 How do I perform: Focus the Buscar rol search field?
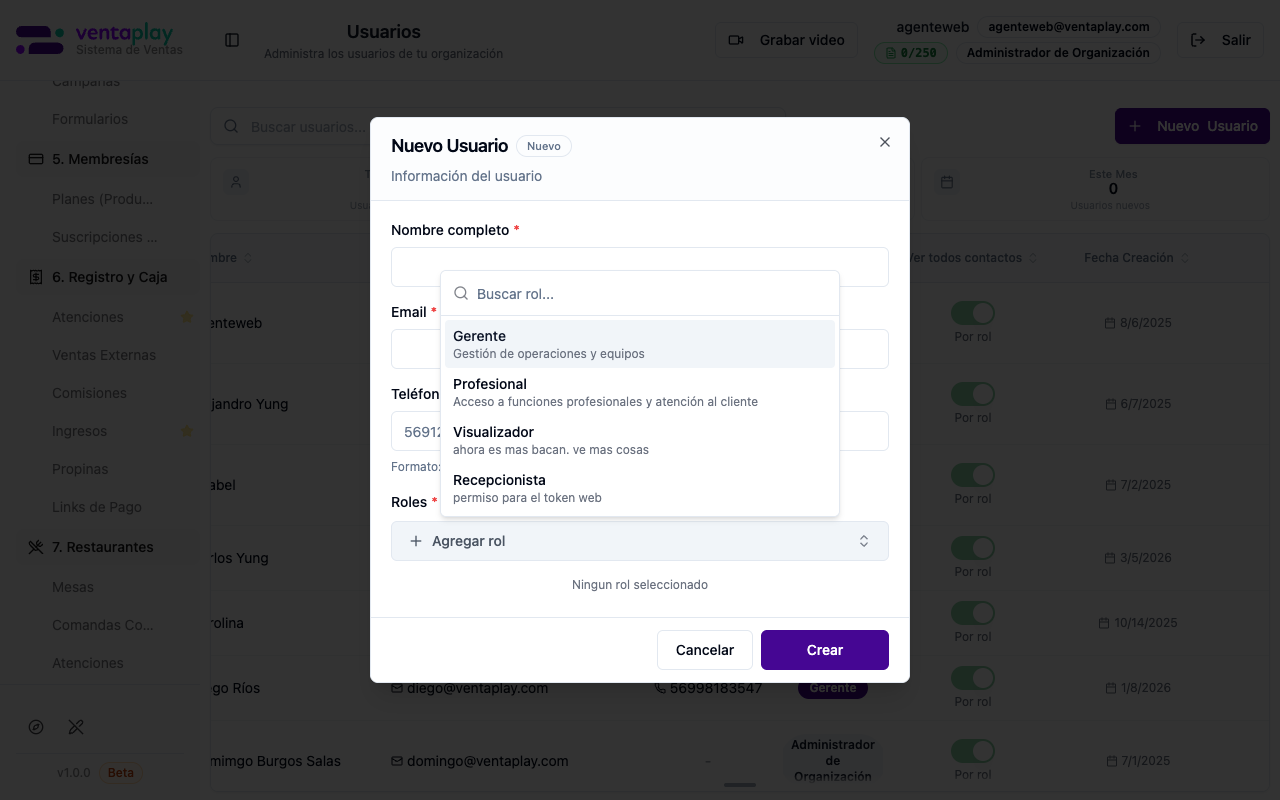pyautogui.click(x=650, y=294)
